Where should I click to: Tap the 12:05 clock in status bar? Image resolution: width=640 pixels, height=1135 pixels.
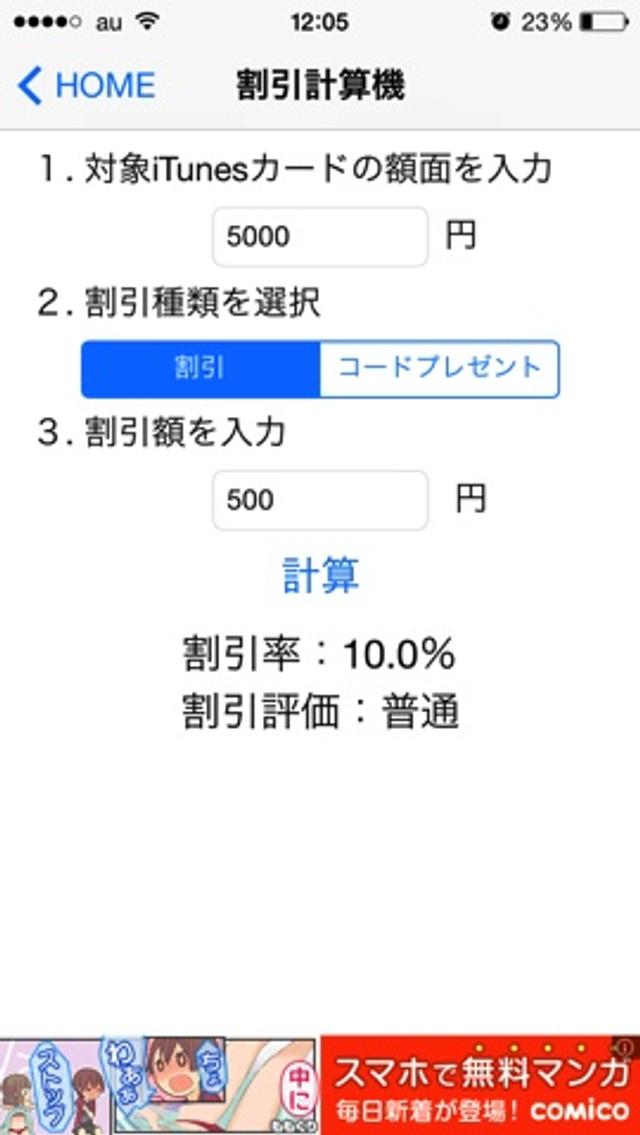(x=320, y=21)
